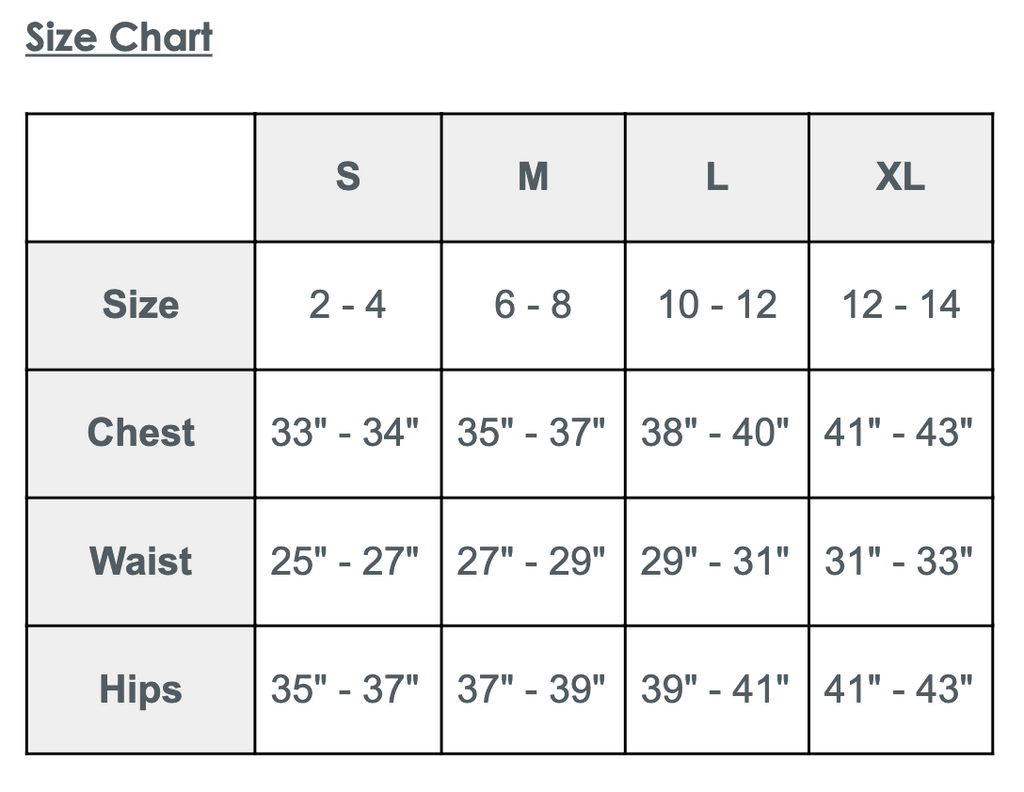Click the L column header
The width and height of the screenshot is (1024, 792).
717,177
